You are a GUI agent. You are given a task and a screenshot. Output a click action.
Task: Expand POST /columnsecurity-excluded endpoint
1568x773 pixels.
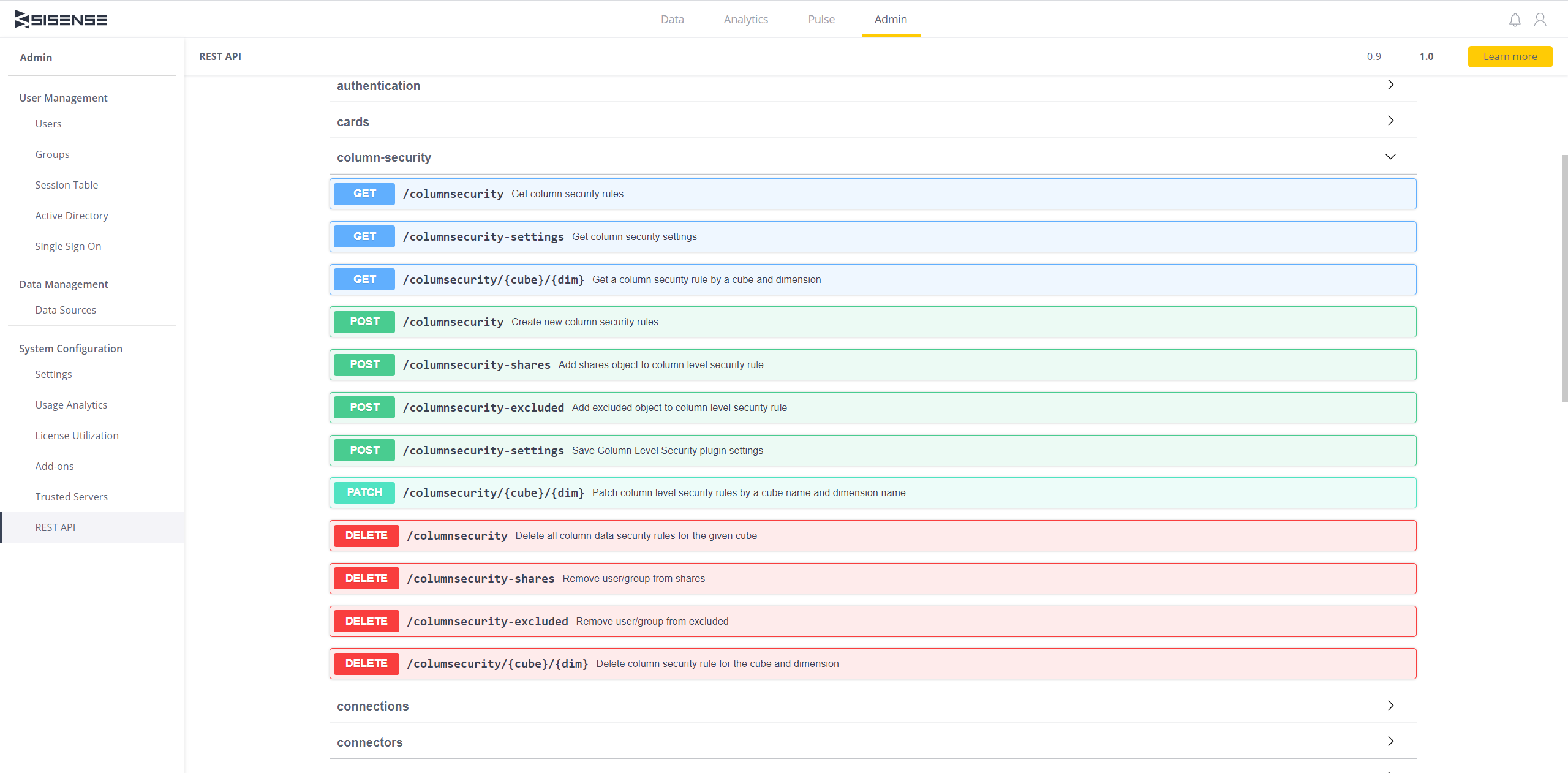point(873,407)
